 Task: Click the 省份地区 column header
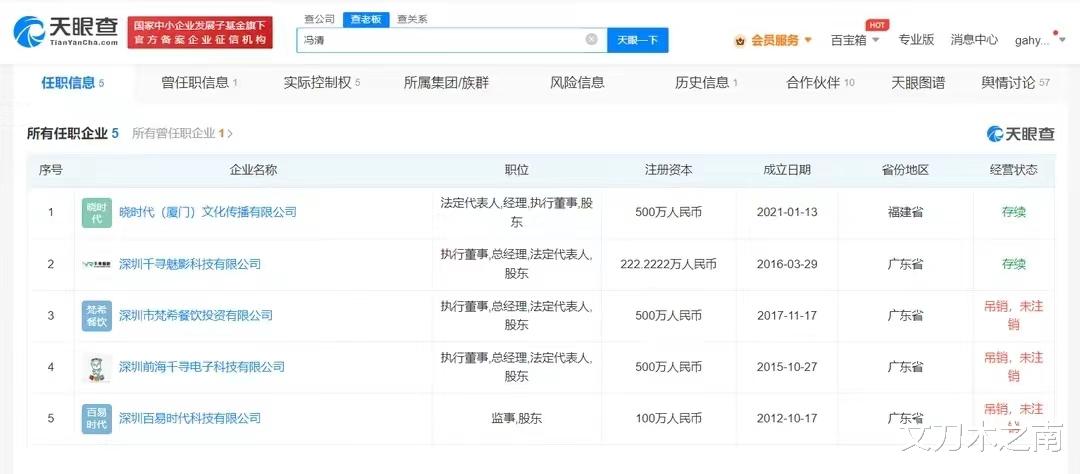click(x=905, y=169)
